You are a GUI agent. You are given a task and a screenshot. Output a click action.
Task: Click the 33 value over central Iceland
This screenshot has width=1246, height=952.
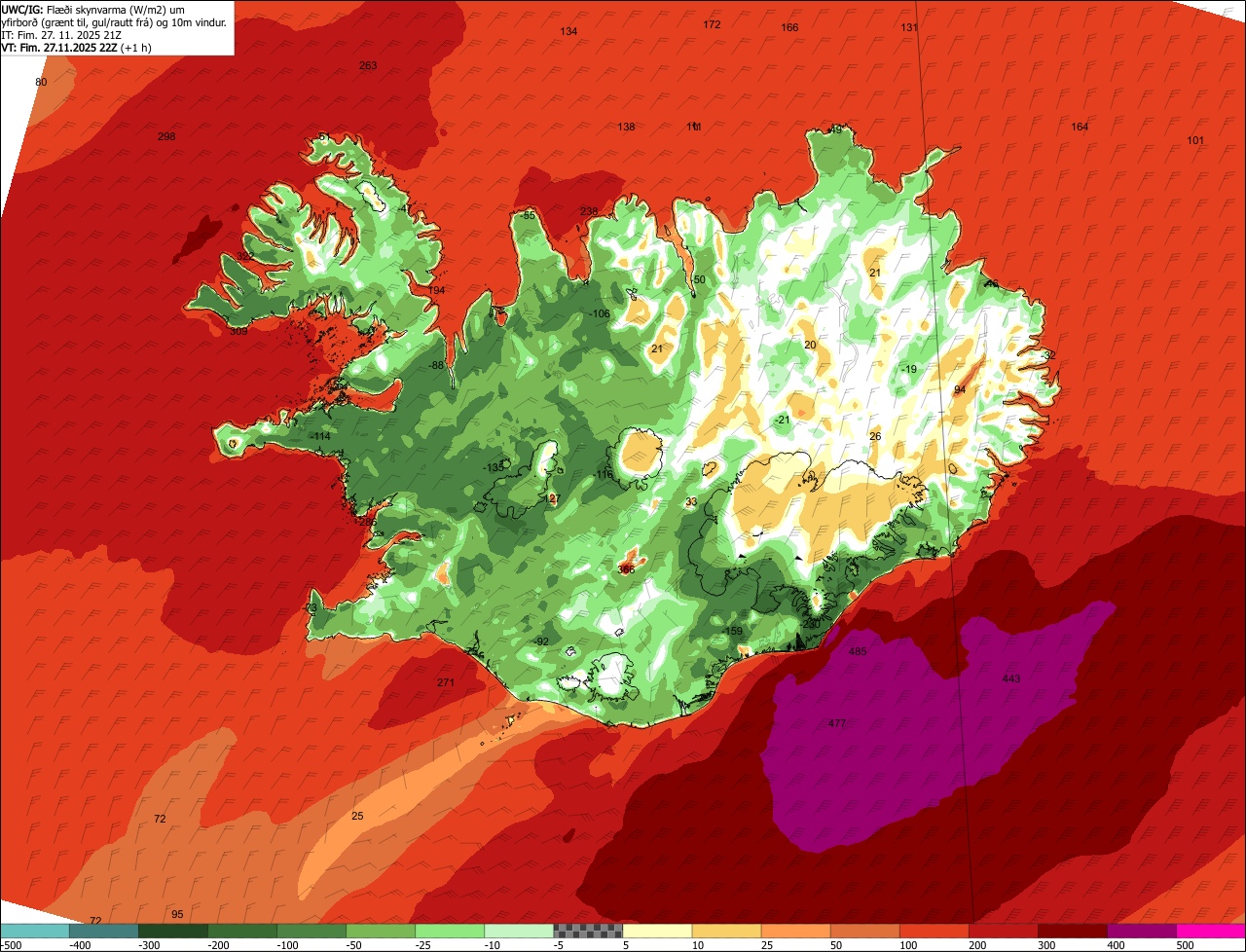[691, 501]
